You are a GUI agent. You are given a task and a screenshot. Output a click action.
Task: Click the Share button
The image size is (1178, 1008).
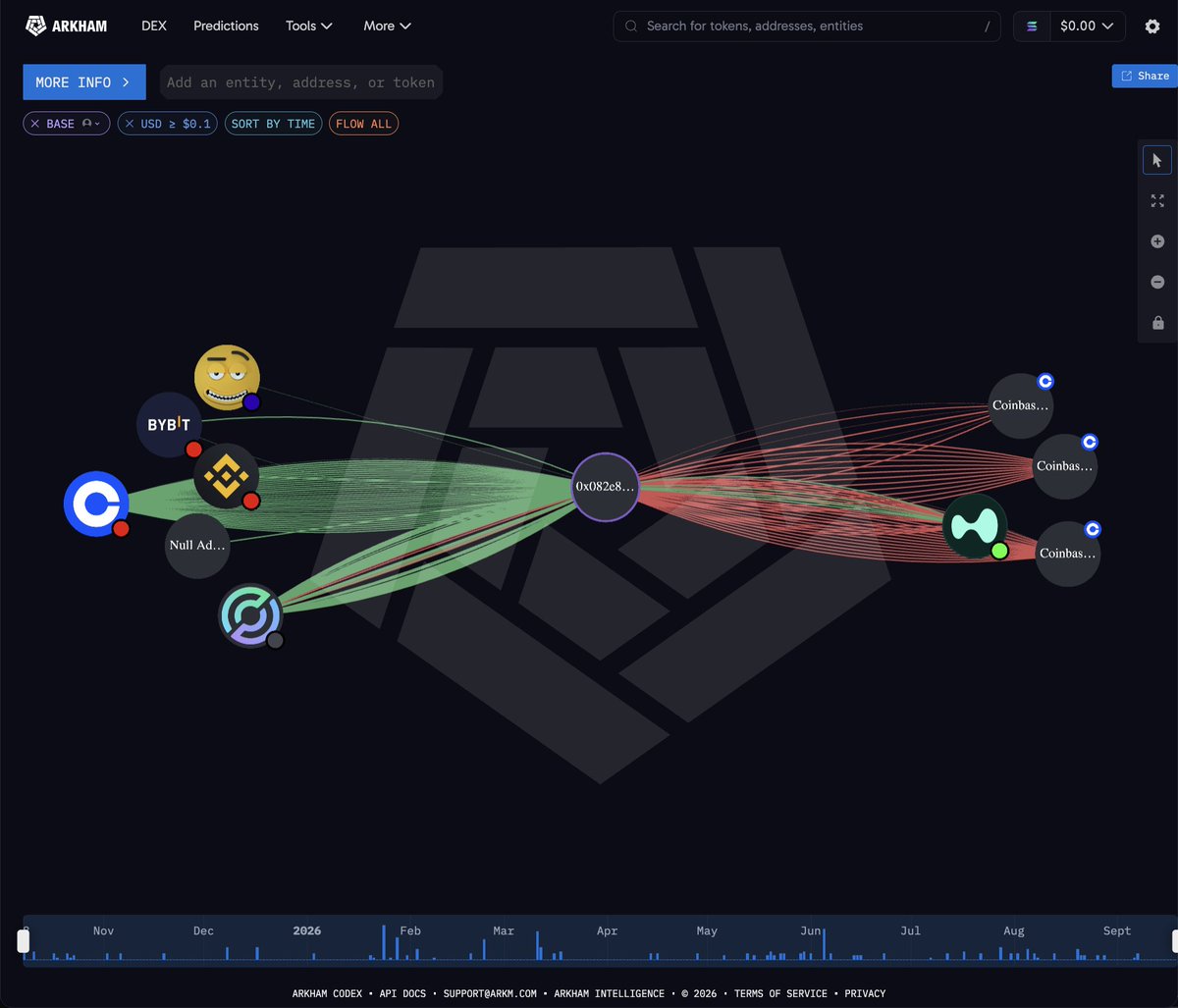(1145, 76)
